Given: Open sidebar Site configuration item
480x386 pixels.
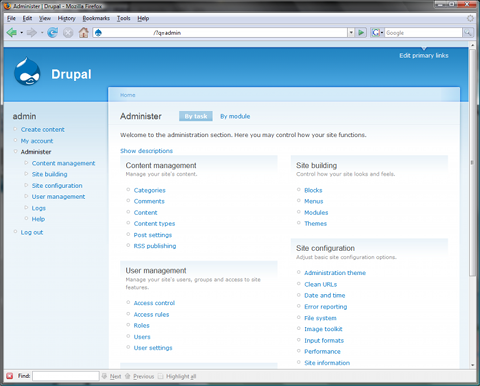Looking at the screenshot, I should [57, 186].
